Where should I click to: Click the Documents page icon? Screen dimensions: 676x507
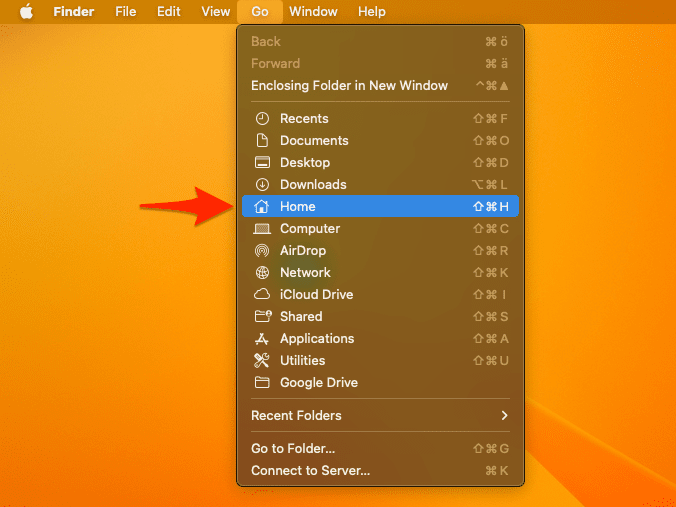(x=262, y=141)
